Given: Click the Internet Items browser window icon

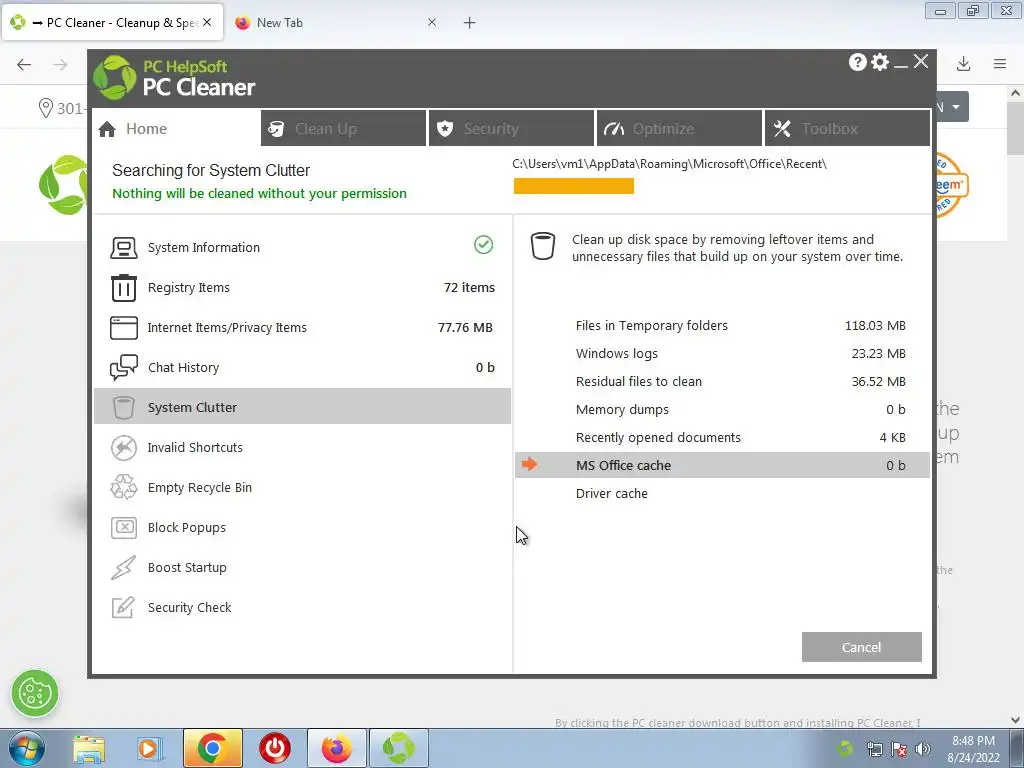Looking at the screenshot, I should (123, 328).
